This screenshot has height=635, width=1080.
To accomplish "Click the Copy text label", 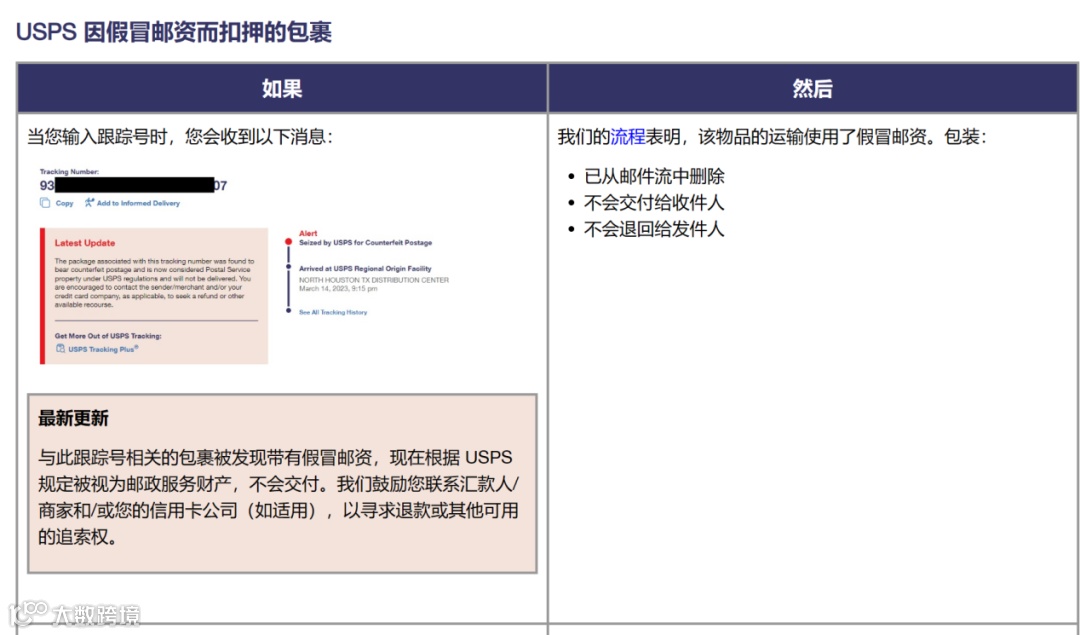I will (x=64, y=203).
